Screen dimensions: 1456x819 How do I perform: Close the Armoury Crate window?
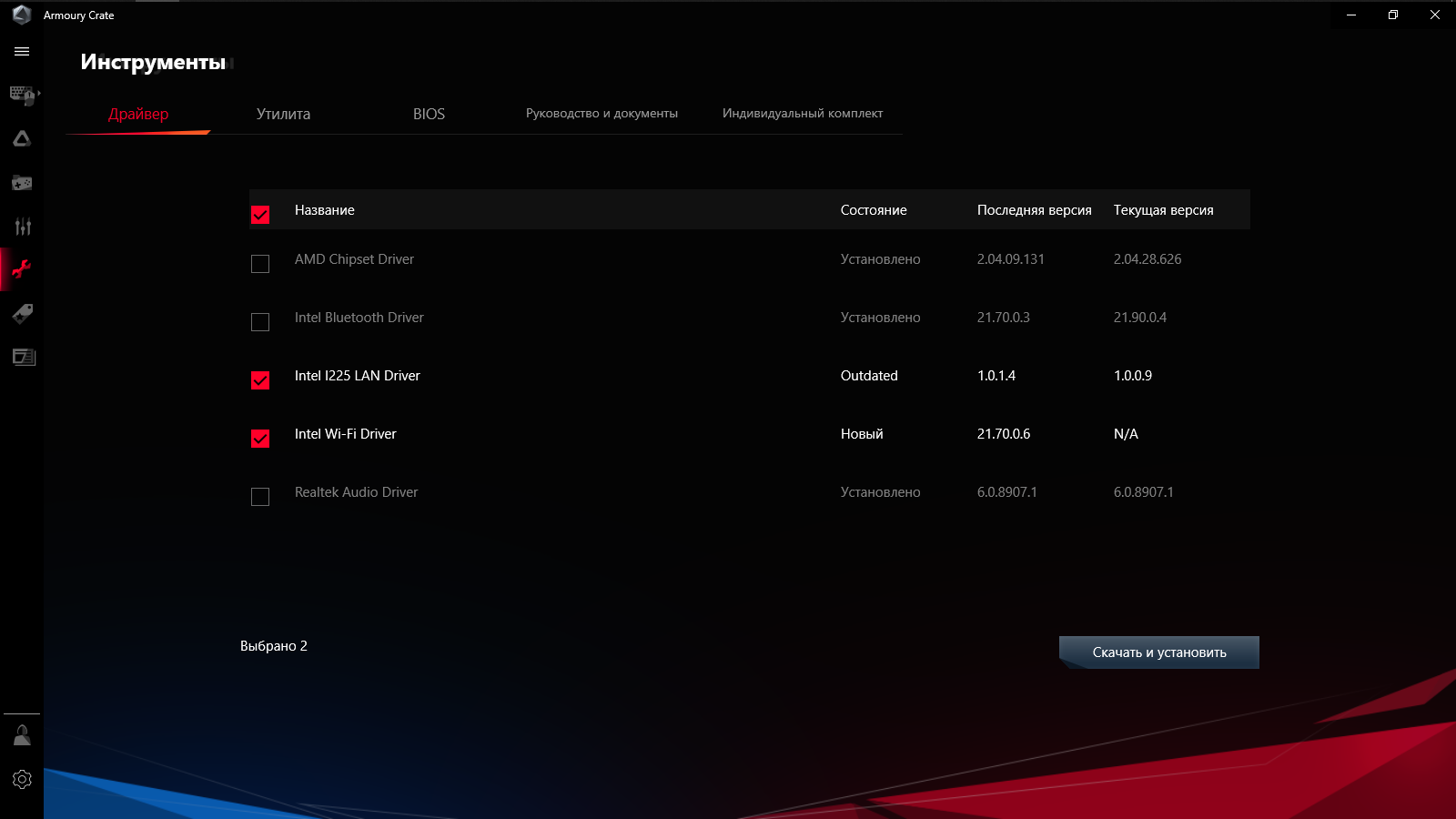[x=1435, y=15]
